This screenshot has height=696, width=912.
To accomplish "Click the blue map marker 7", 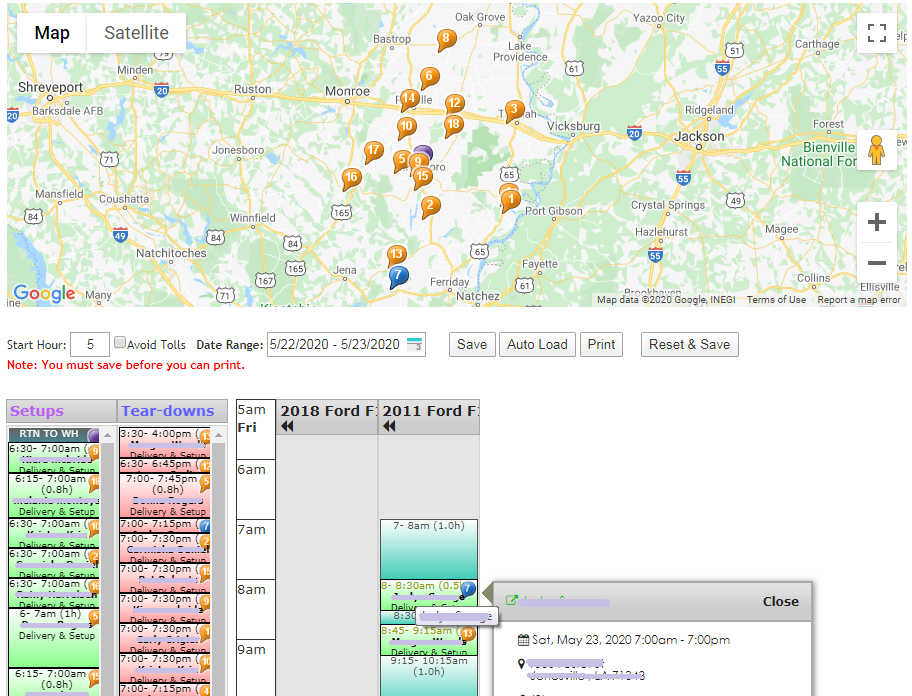I will coord(399,275).
